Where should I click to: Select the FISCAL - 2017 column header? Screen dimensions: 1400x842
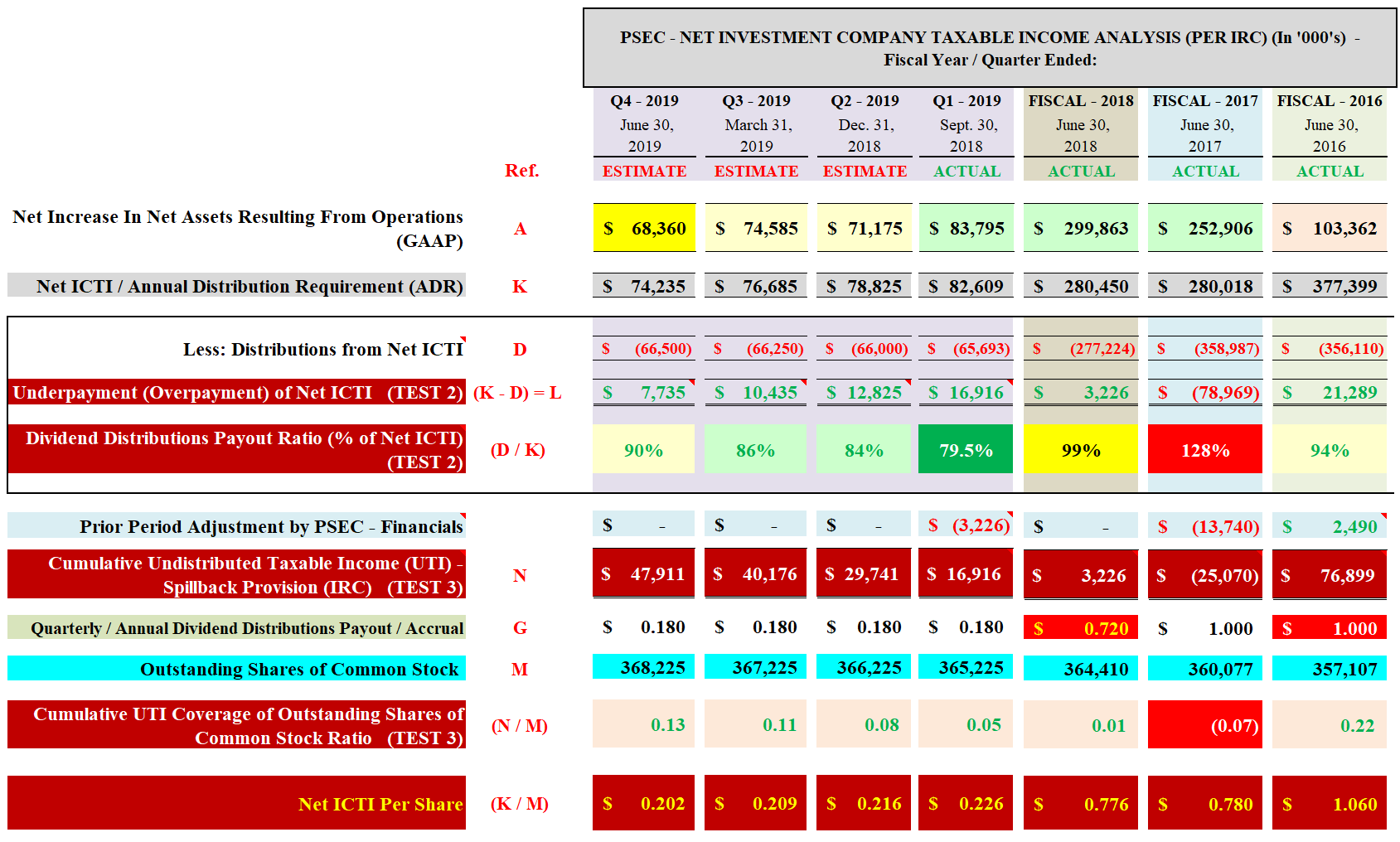point(1205,101)
